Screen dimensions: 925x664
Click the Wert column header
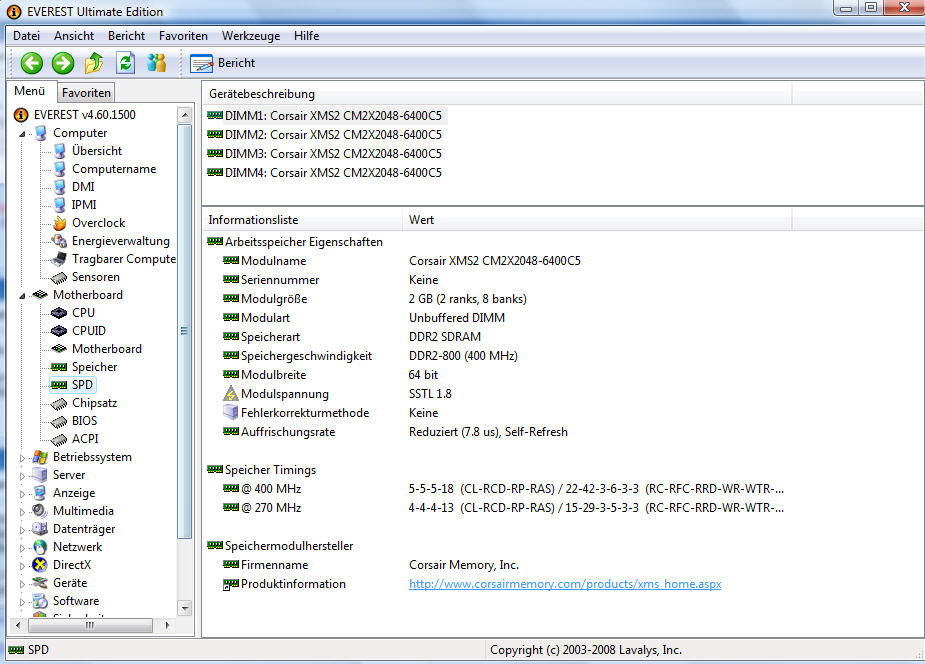coord(597,220)
